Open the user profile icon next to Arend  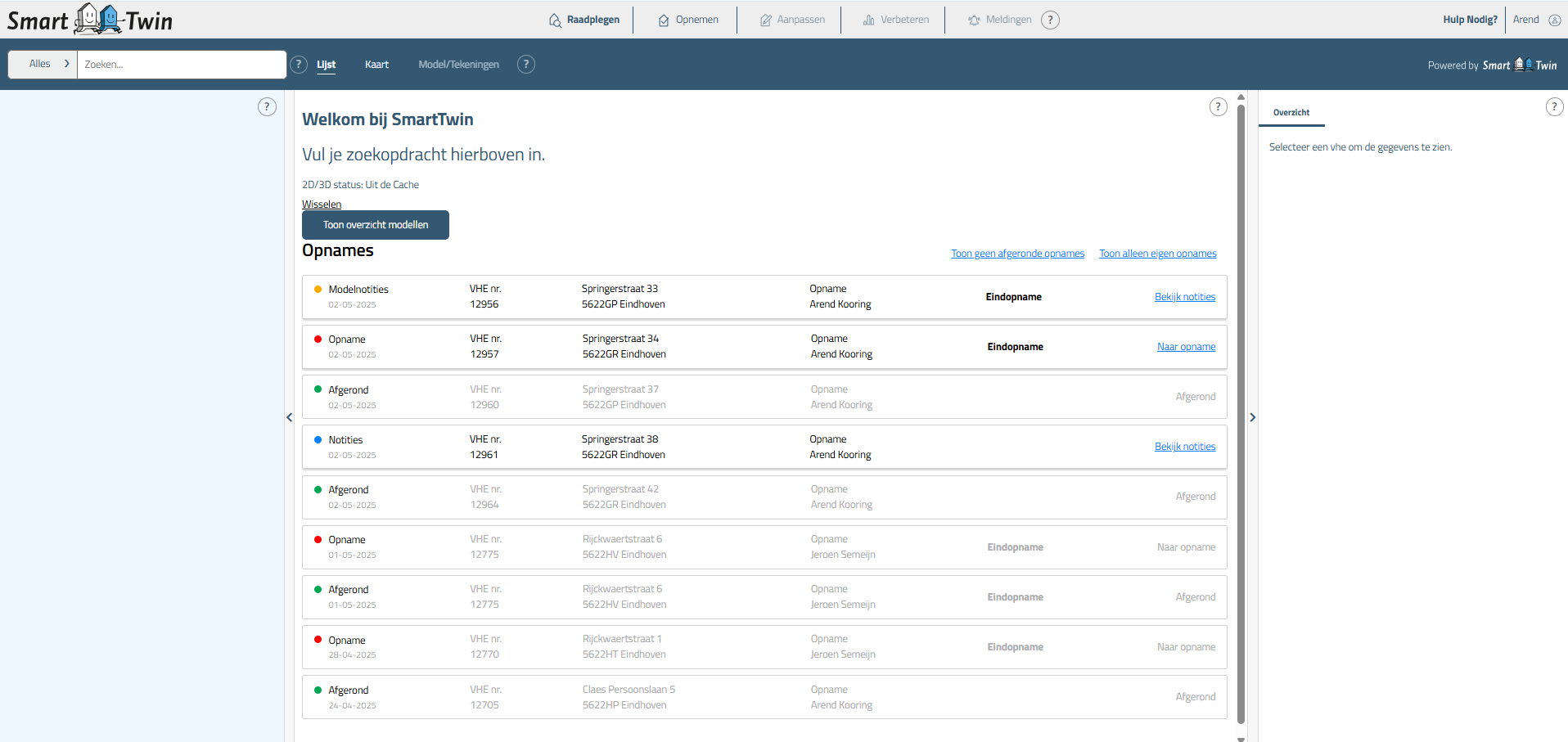click(1554, 20)
